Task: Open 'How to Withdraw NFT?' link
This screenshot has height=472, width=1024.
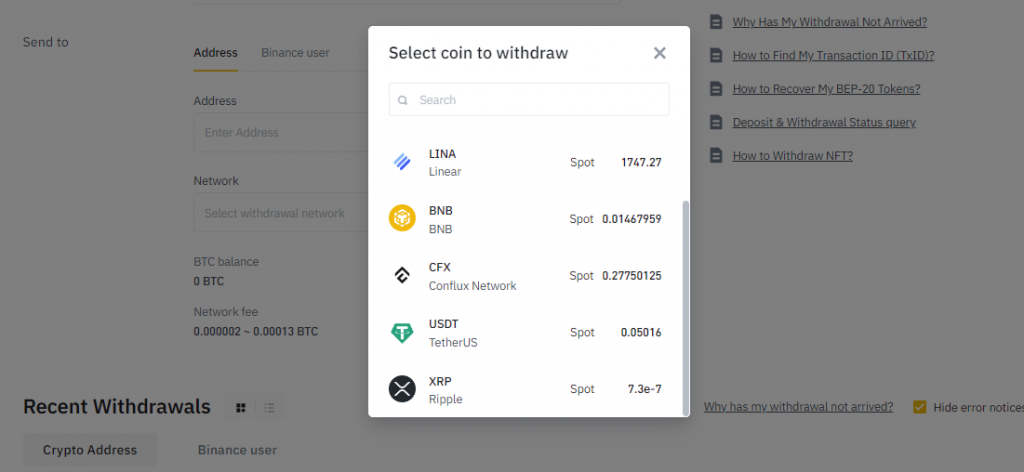Action: click(792, 156)
